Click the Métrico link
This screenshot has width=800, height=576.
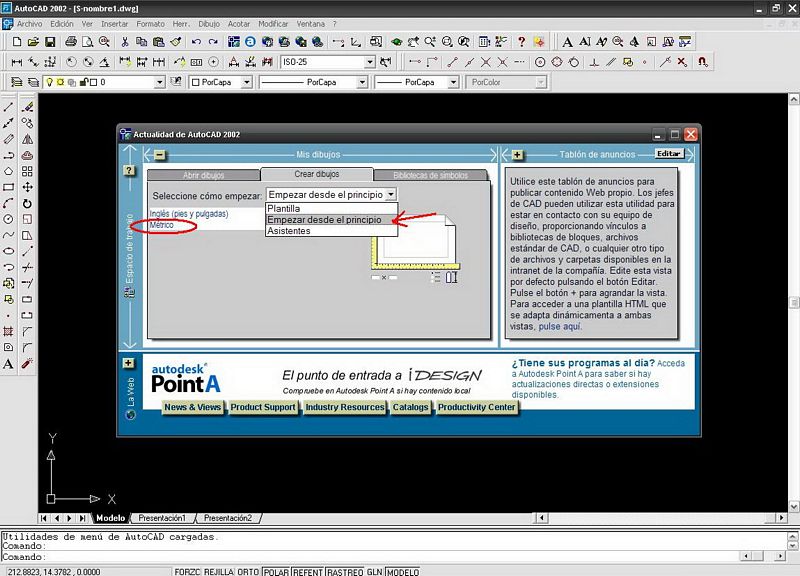[161, 225]
